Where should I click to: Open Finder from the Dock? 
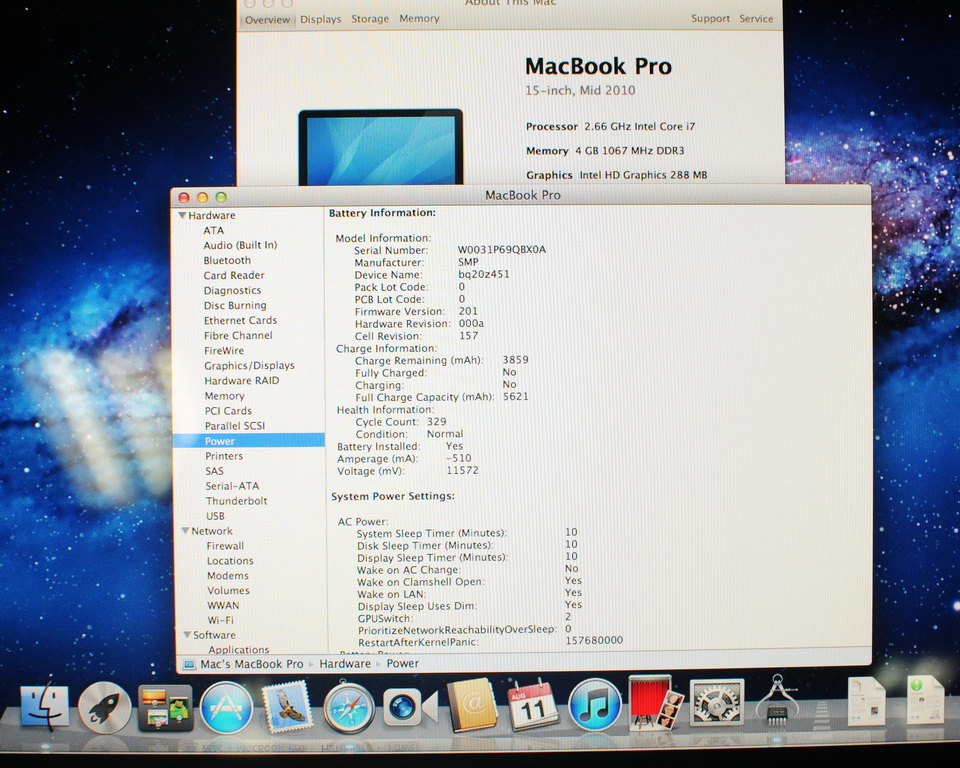click(x=44, y=707)
